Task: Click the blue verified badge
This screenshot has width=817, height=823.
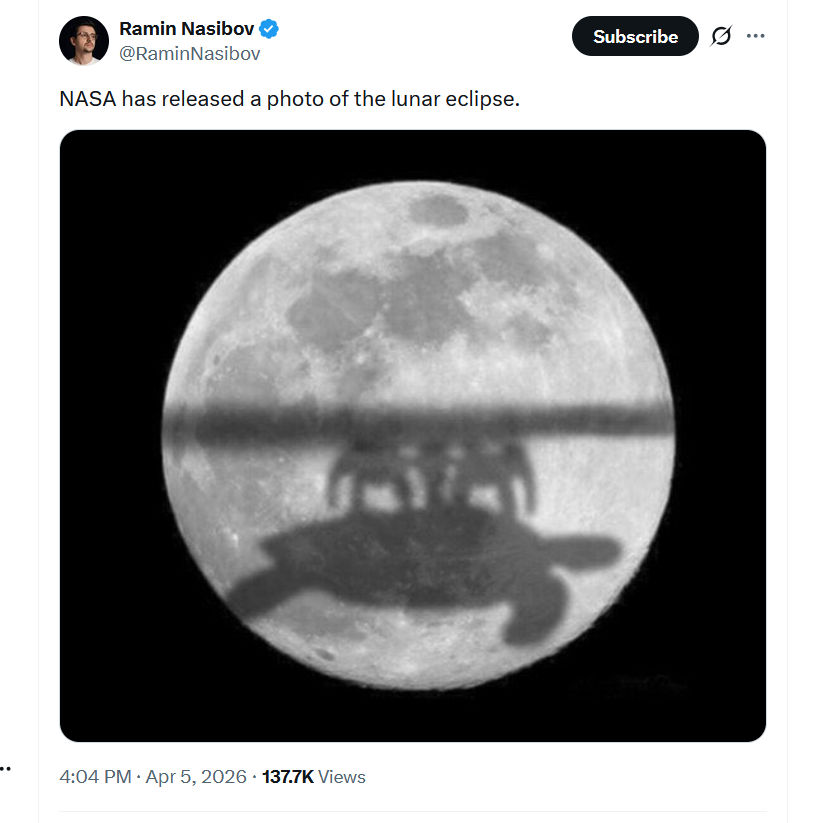Action: tap(269, 29)
